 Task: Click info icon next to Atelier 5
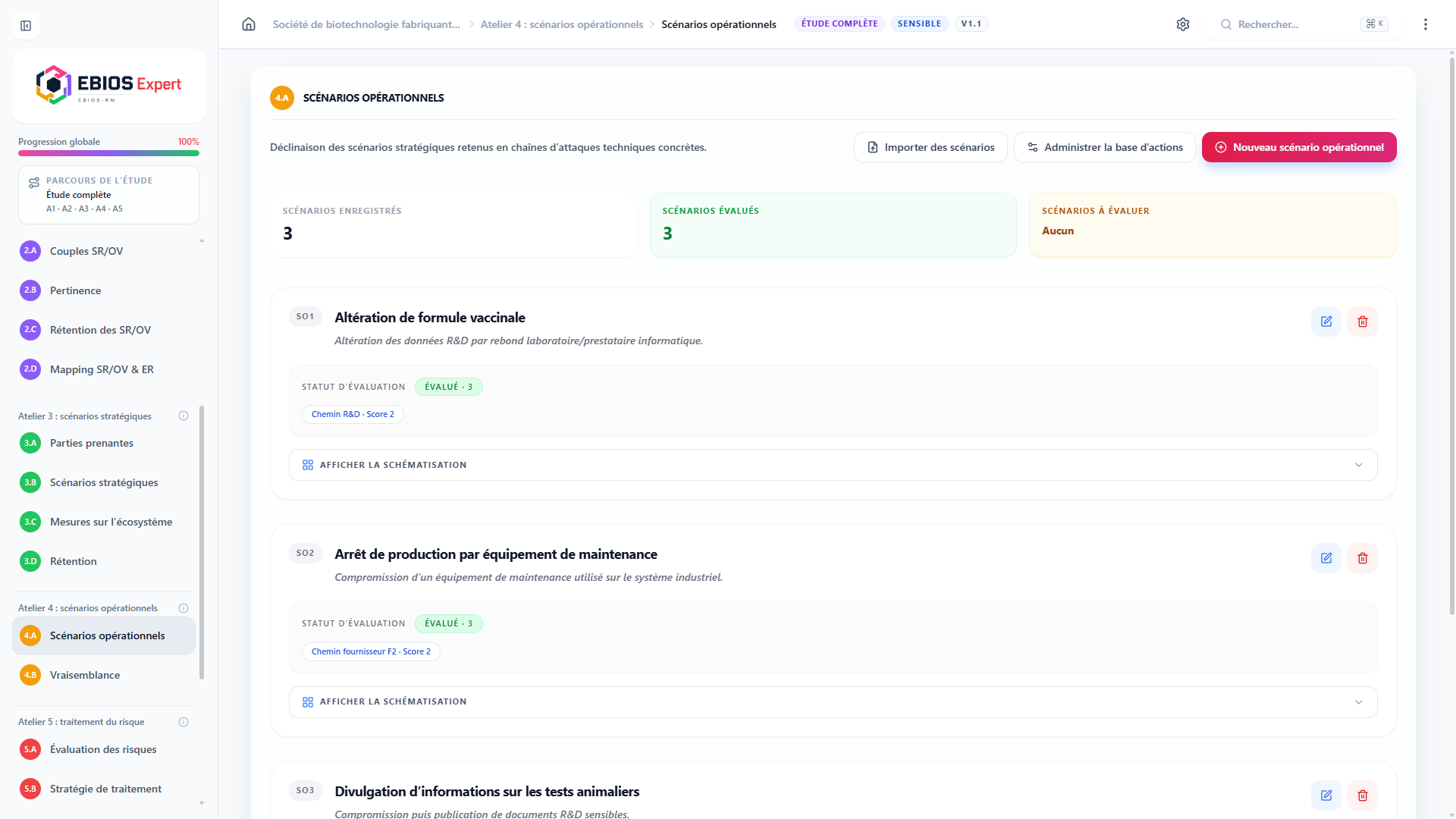(184, 722)
